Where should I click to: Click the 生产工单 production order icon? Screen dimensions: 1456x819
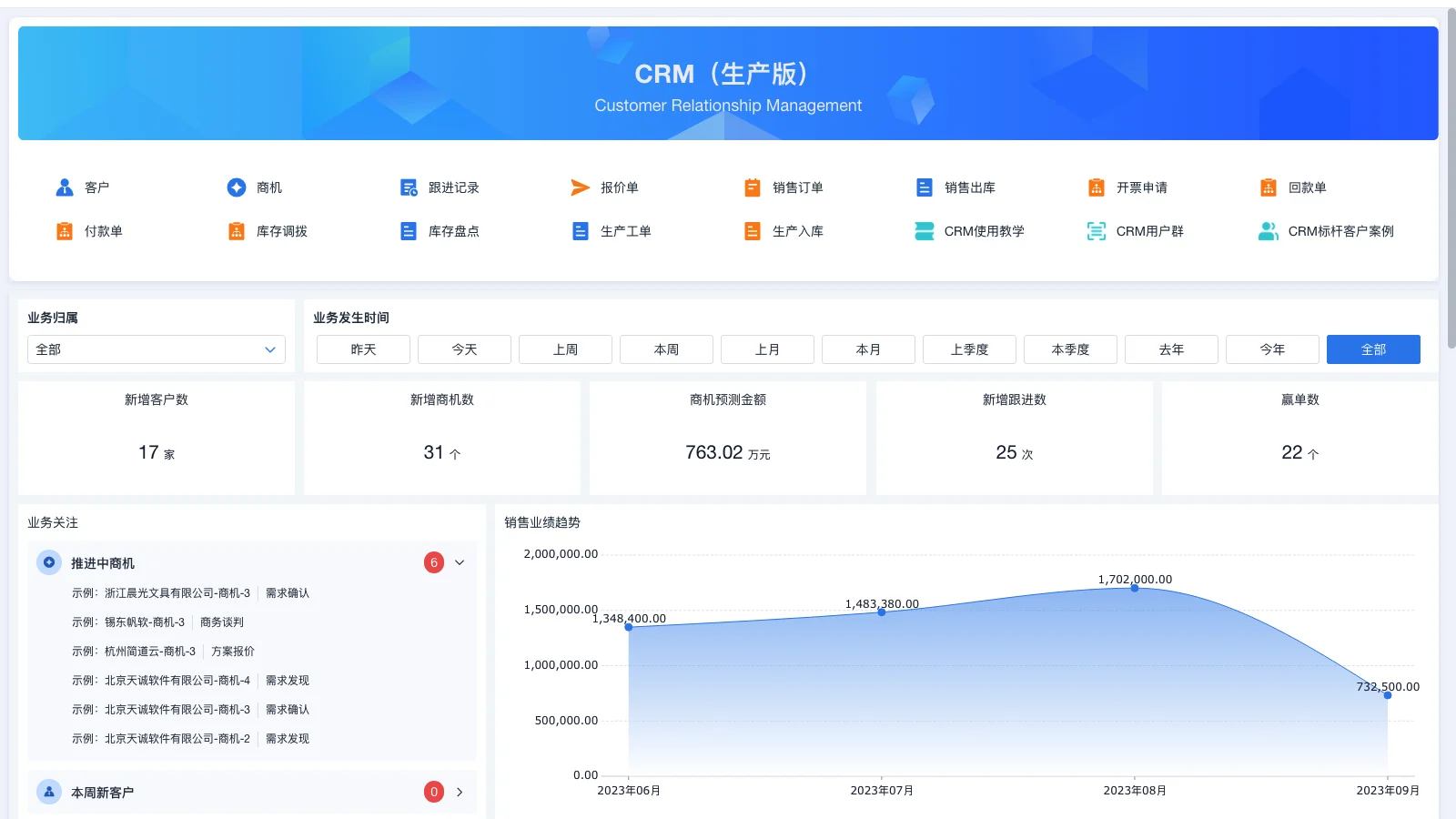(612, 231)
